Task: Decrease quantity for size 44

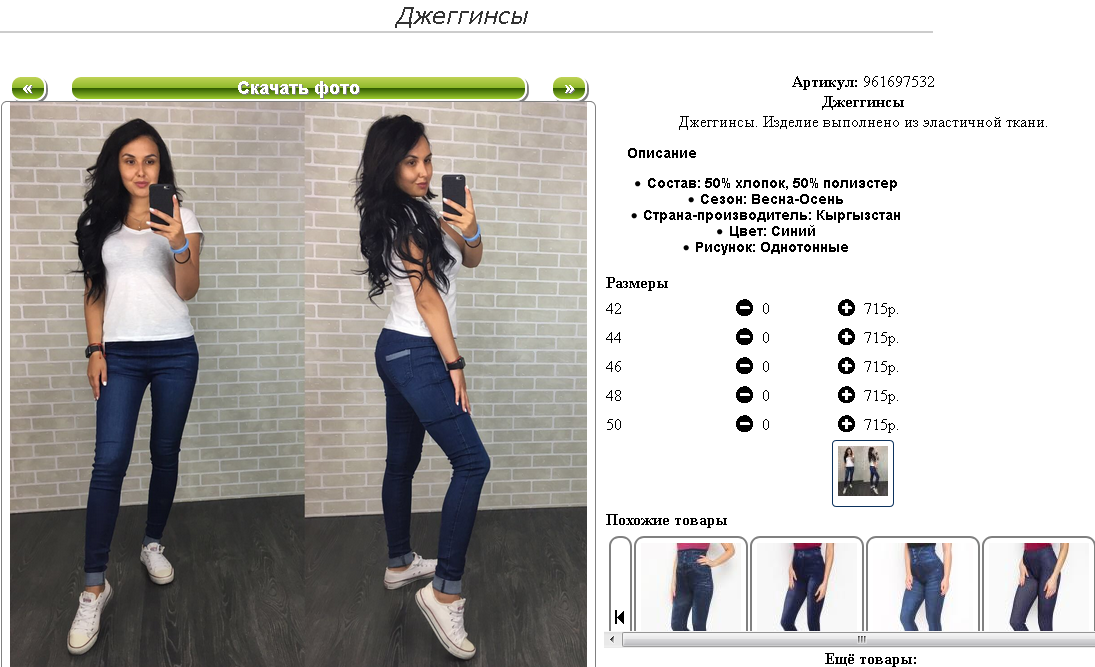Action: (x=744, y=337)
